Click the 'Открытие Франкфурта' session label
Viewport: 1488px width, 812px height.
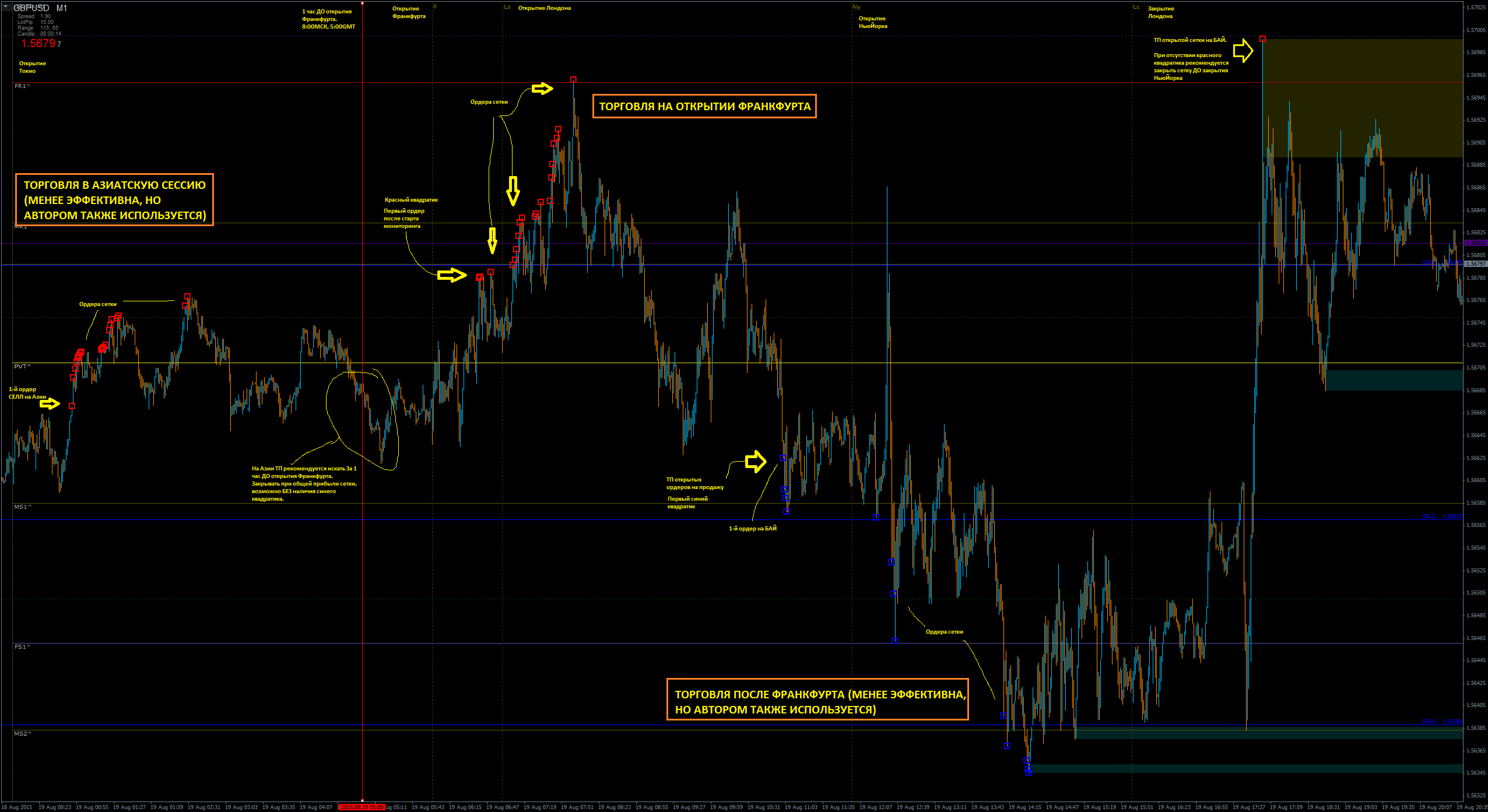tap(409, 12)
